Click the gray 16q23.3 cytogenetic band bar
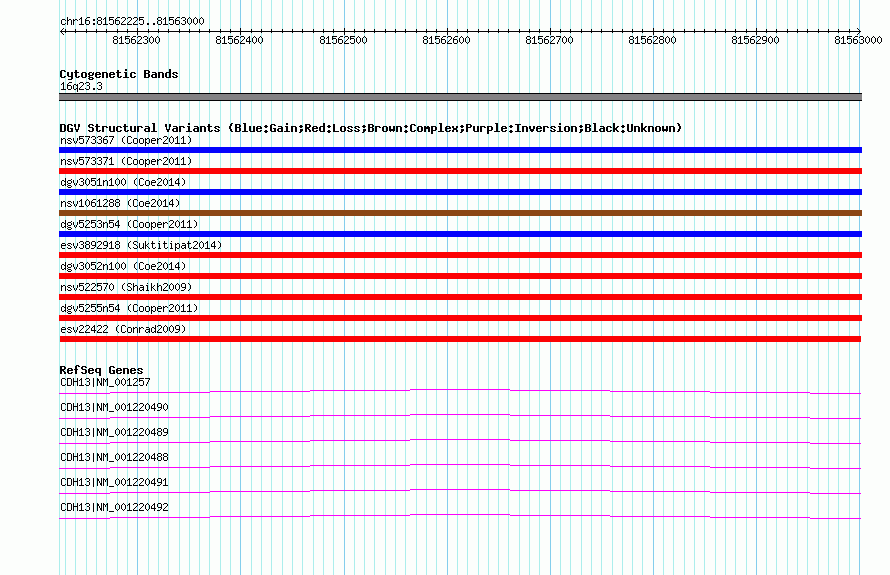The width and height of the screenshot is (890, 575). point(460,97)
